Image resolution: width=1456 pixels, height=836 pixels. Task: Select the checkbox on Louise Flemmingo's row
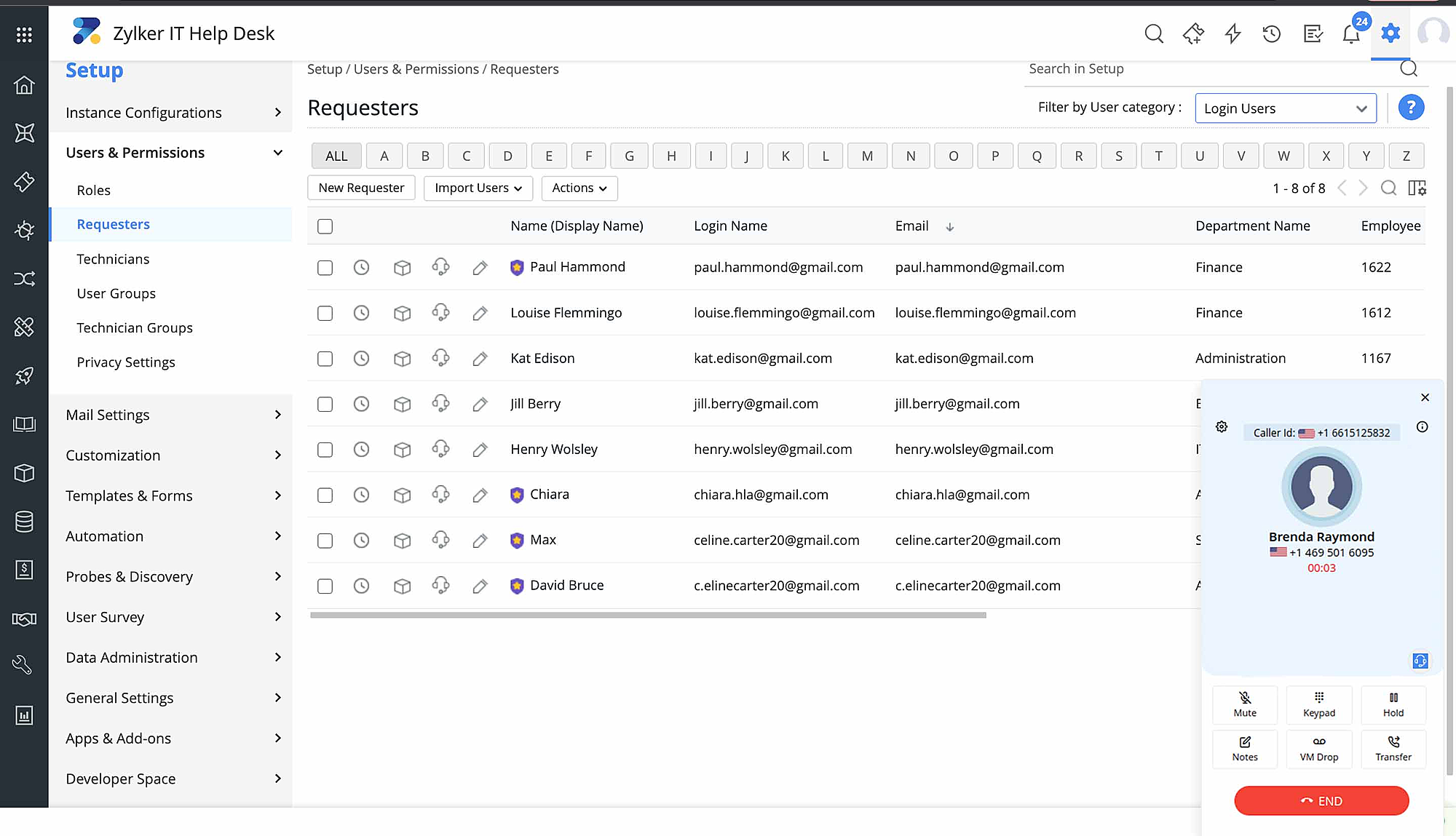pos(325,313)
